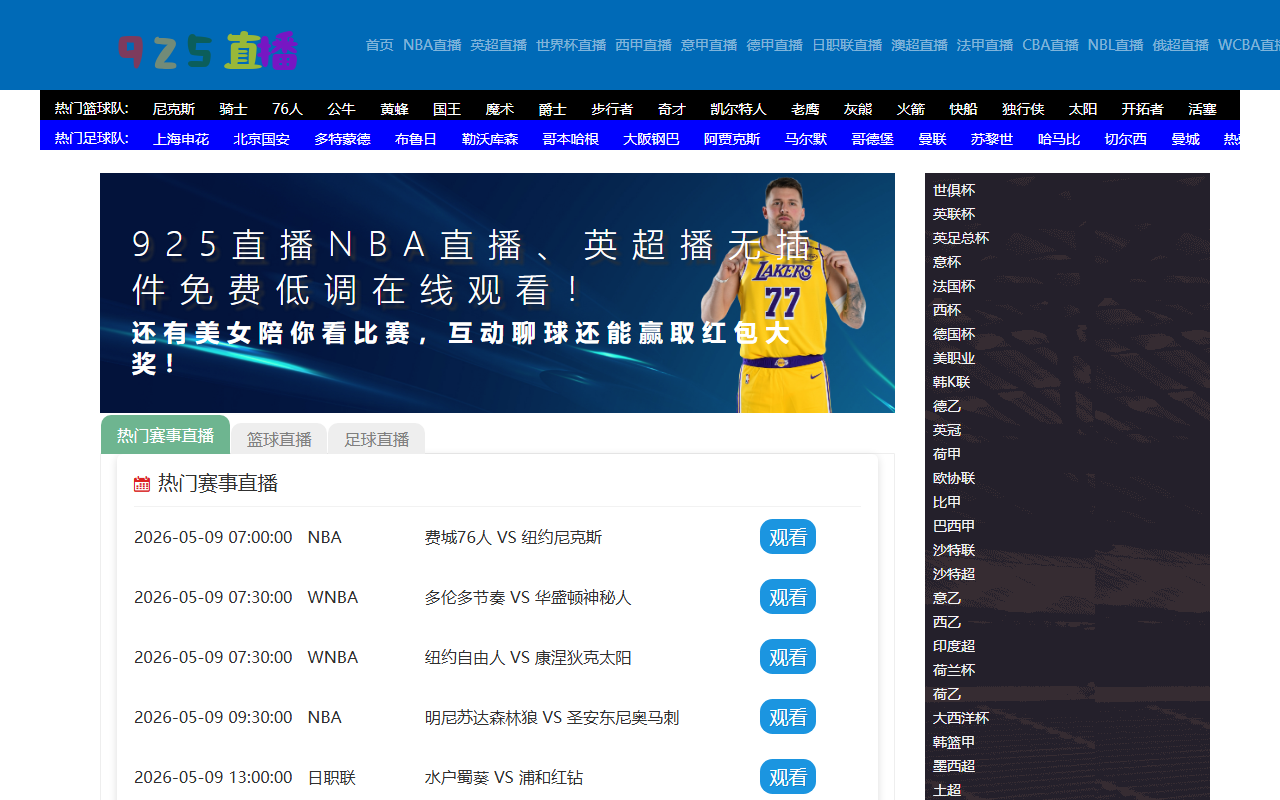Open 国王 team link
This screenshot has width=1280, height=800.
coord(447,109)
